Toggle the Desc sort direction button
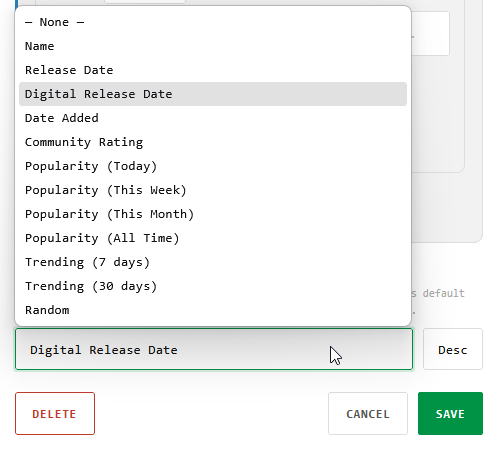Image resolution: width=502 pixels, height=454 pixels. coord(453,349)
